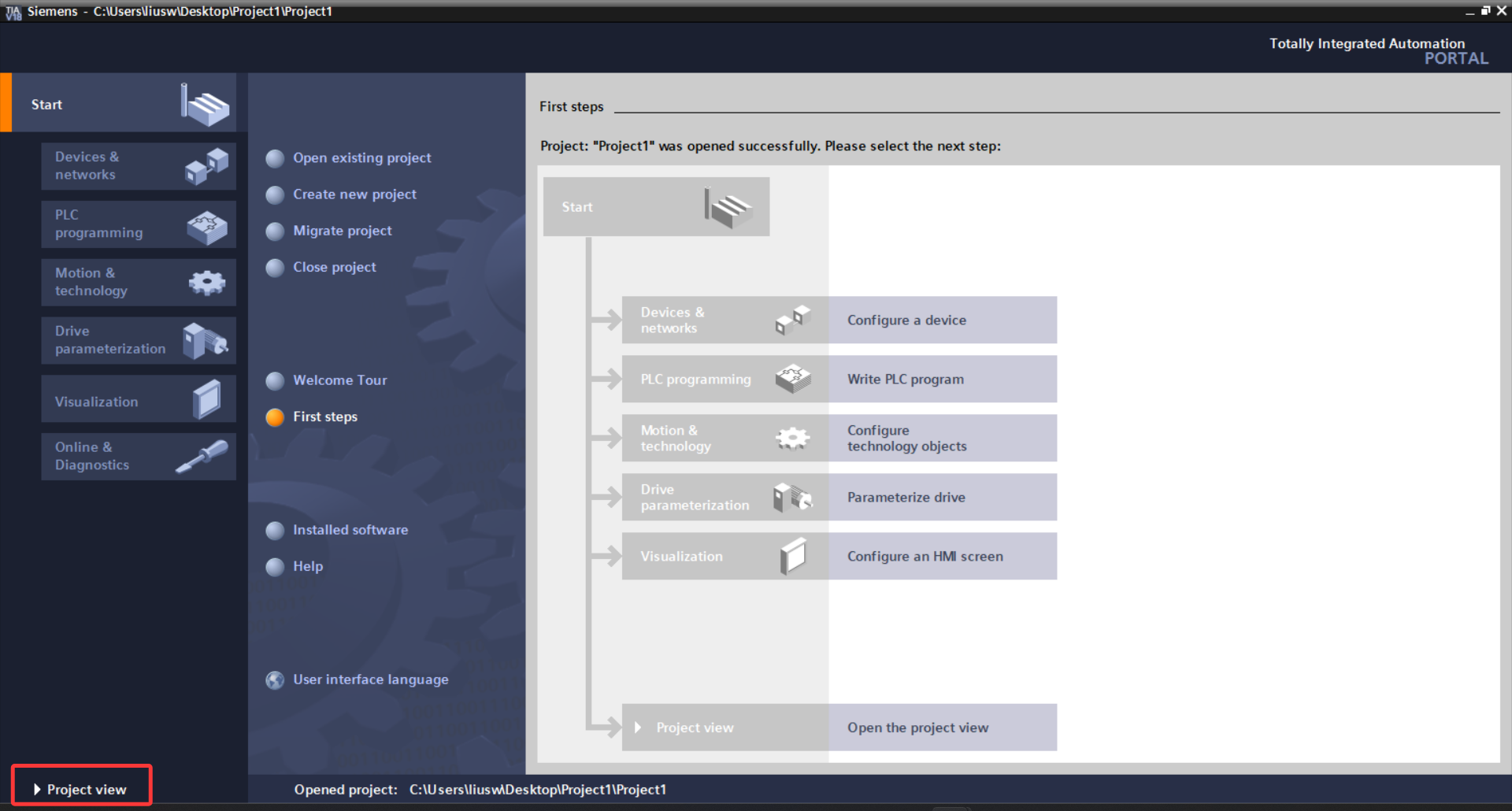Click gear icon in First steps diagram

click(x=793, y=439)
